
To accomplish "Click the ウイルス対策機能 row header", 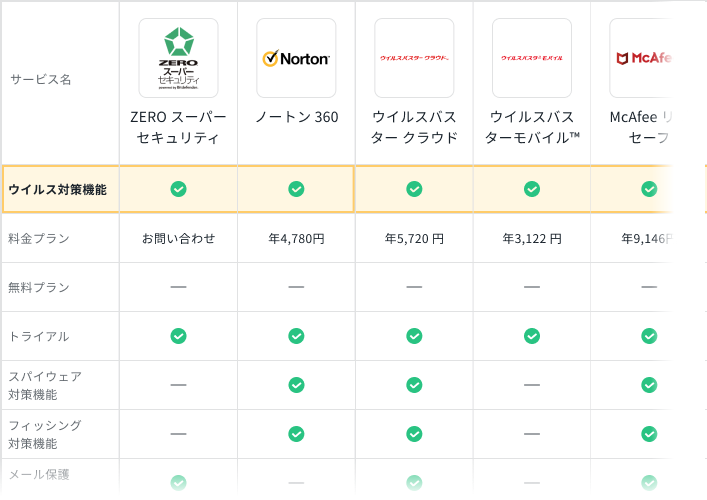I will 57,189.
